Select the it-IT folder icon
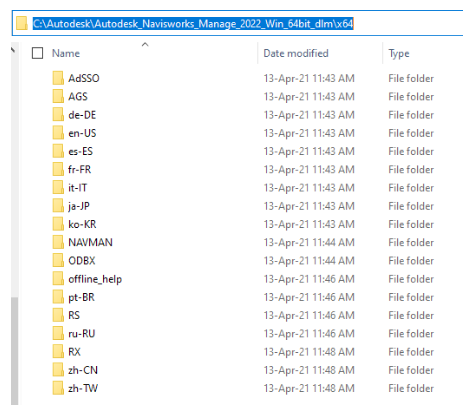This screenshot has width=466, height=412. pos(58,187)
